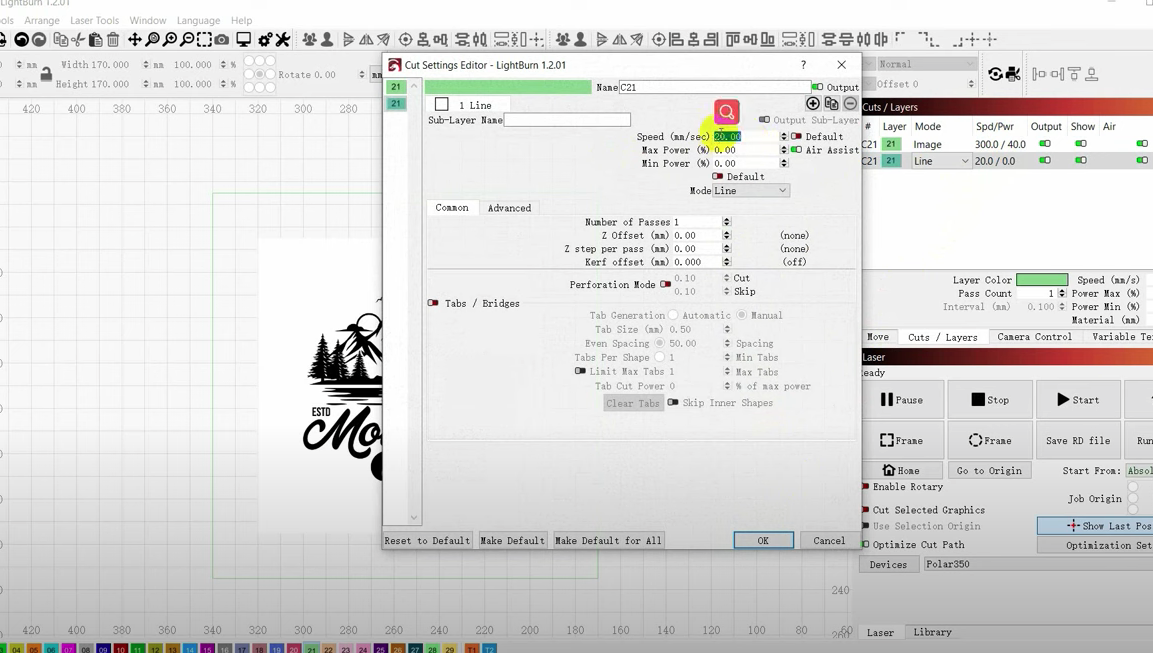Click the Group people icon in toolbar
Screen dimensions: 1153x653
coord(310,40)
